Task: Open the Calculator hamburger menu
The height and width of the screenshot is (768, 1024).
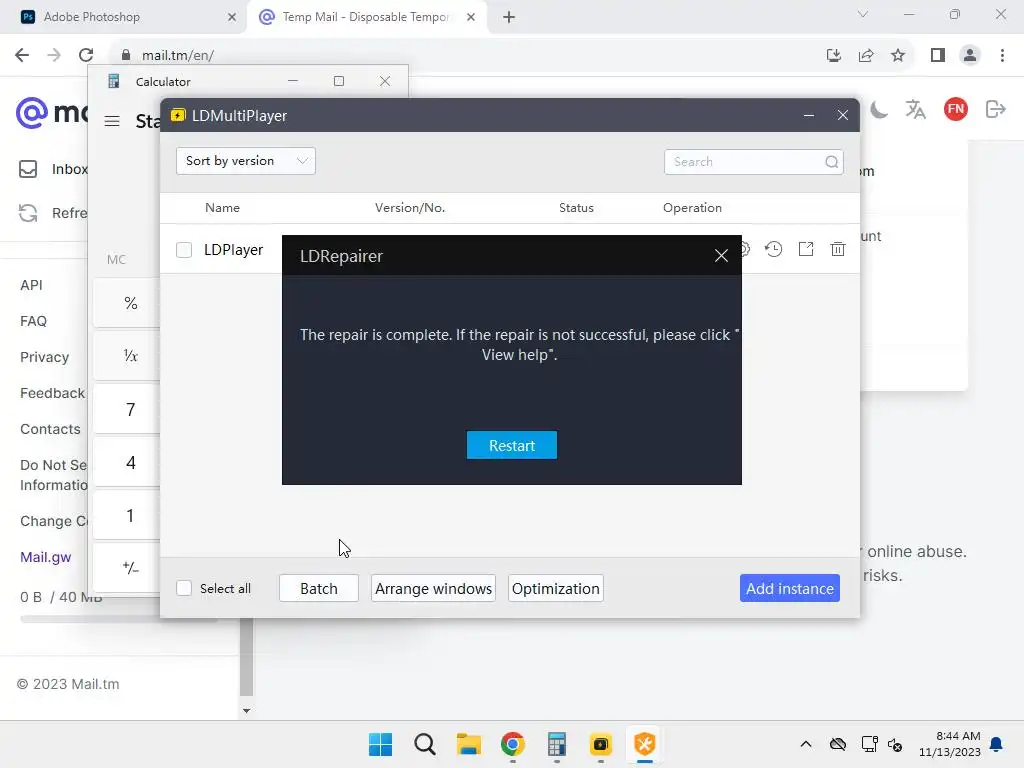Action: (112, 121)
